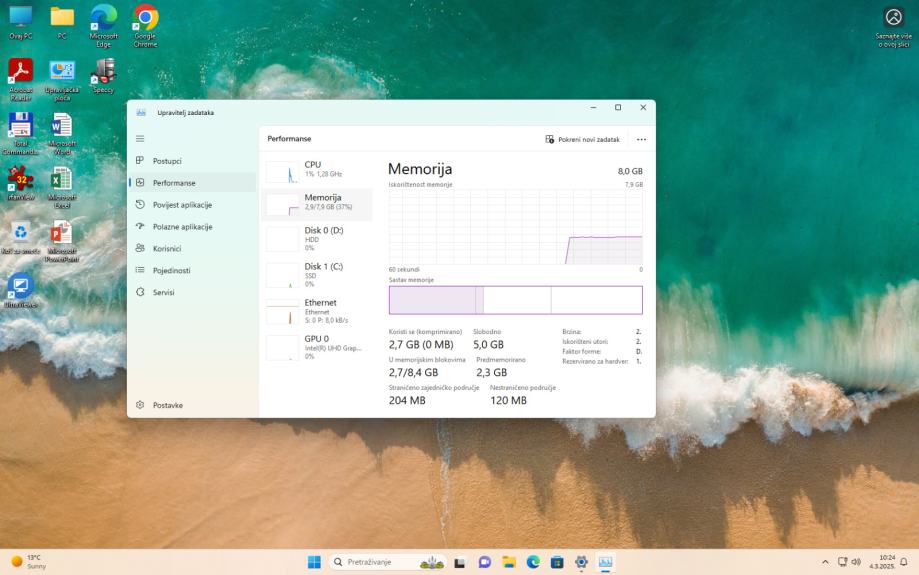
Task: Open the Polazne aplikacije startup page
Action: (182, 227)
